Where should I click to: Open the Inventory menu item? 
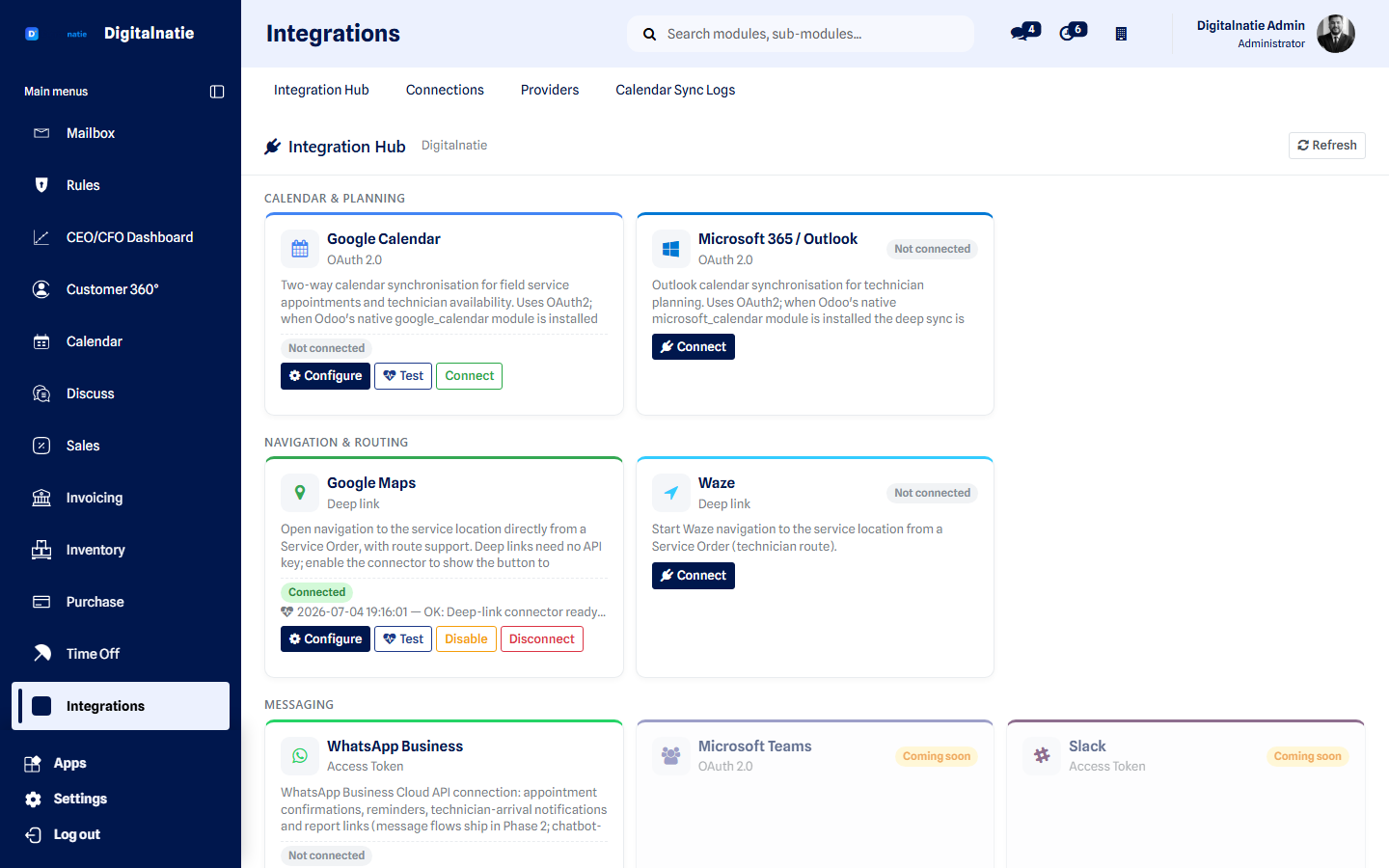click(x=121, y=550)
